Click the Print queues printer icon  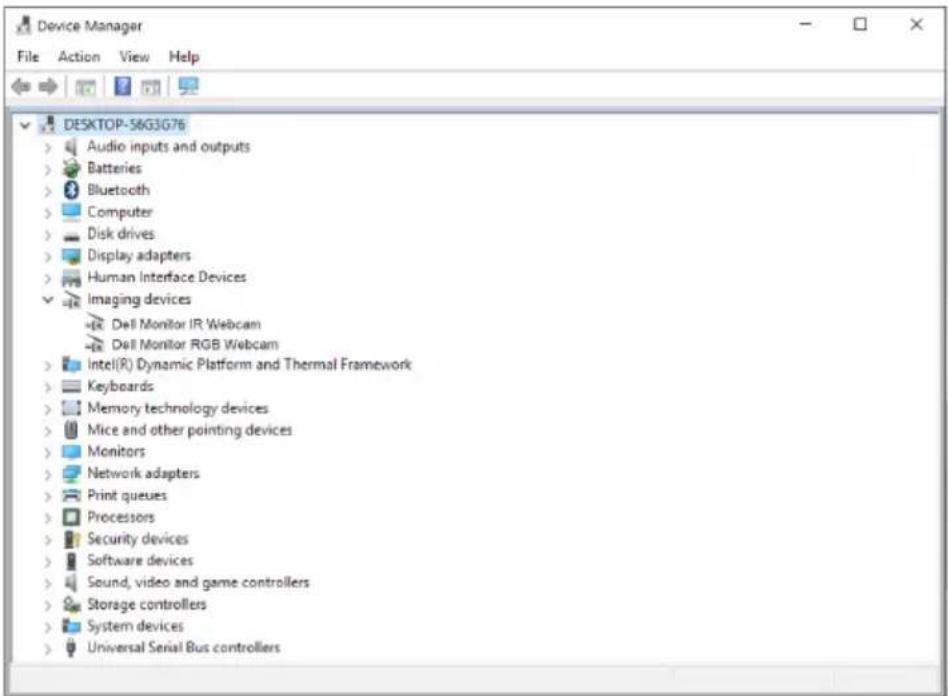tap(71, 495)
